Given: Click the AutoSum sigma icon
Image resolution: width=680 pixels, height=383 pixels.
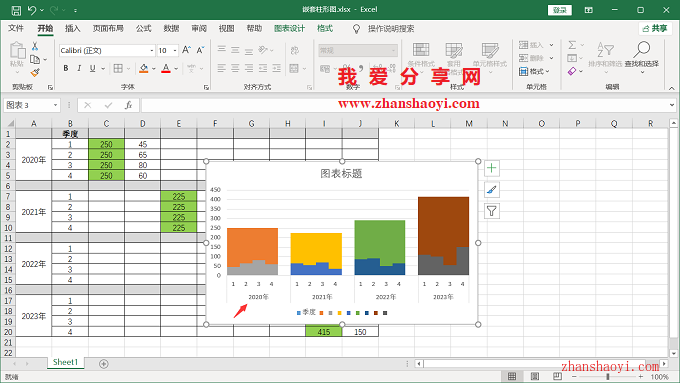Looking at the screenshot, I should tap(572, 45).
